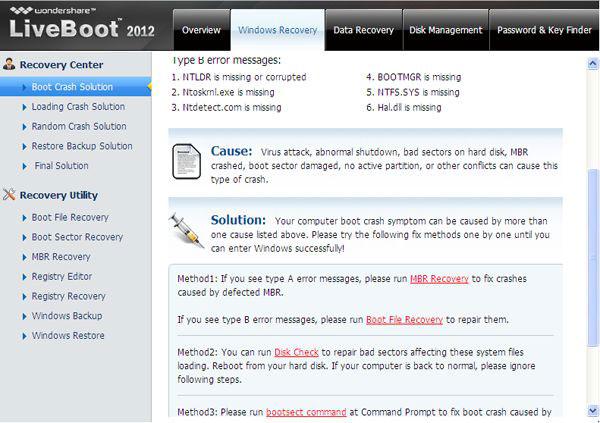600x423 pixels.
Task: Click the scrollbar down arrow
Action: pos(593,410)
